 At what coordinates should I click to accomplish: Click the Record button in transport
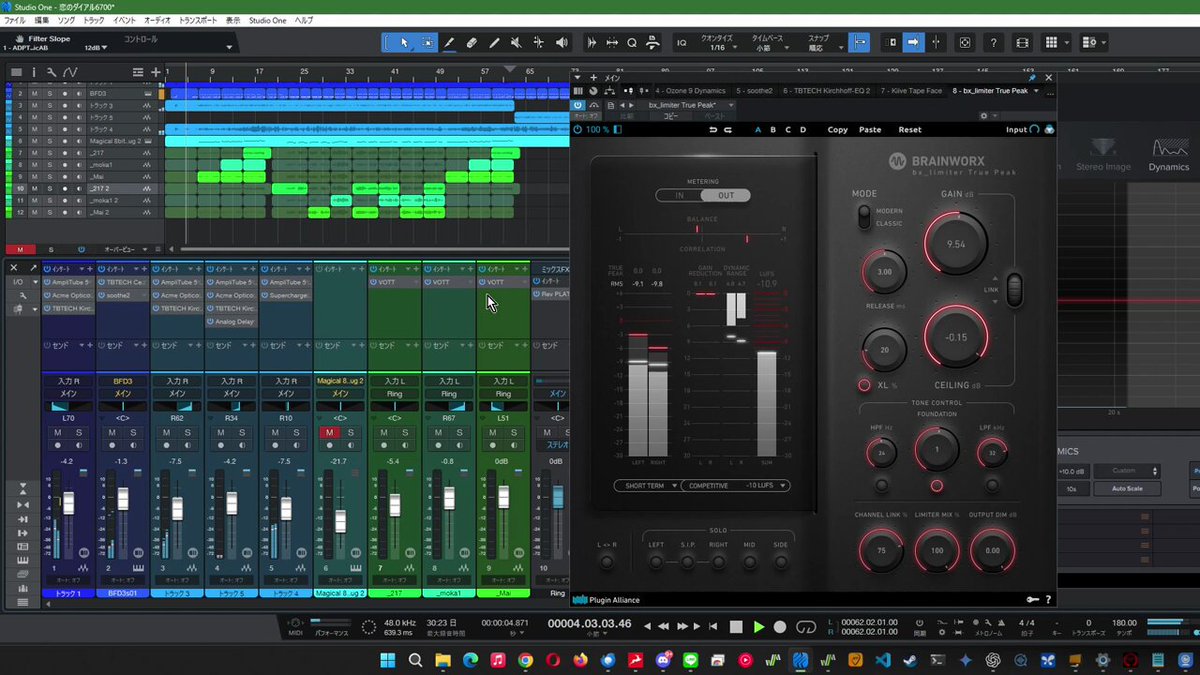(x=780, y=627)
